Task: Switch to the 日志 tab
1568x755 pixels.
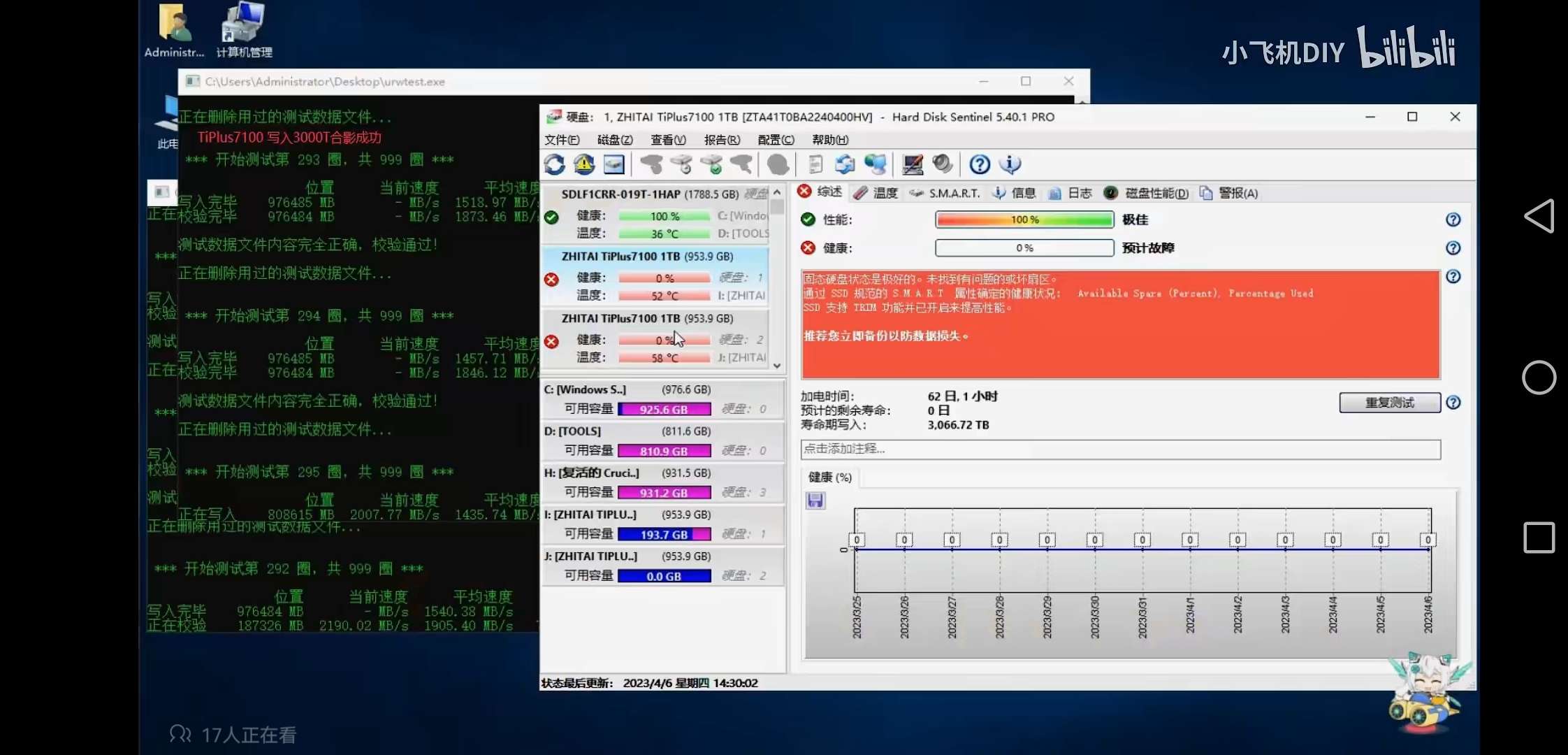Action: pos(1070,193)
